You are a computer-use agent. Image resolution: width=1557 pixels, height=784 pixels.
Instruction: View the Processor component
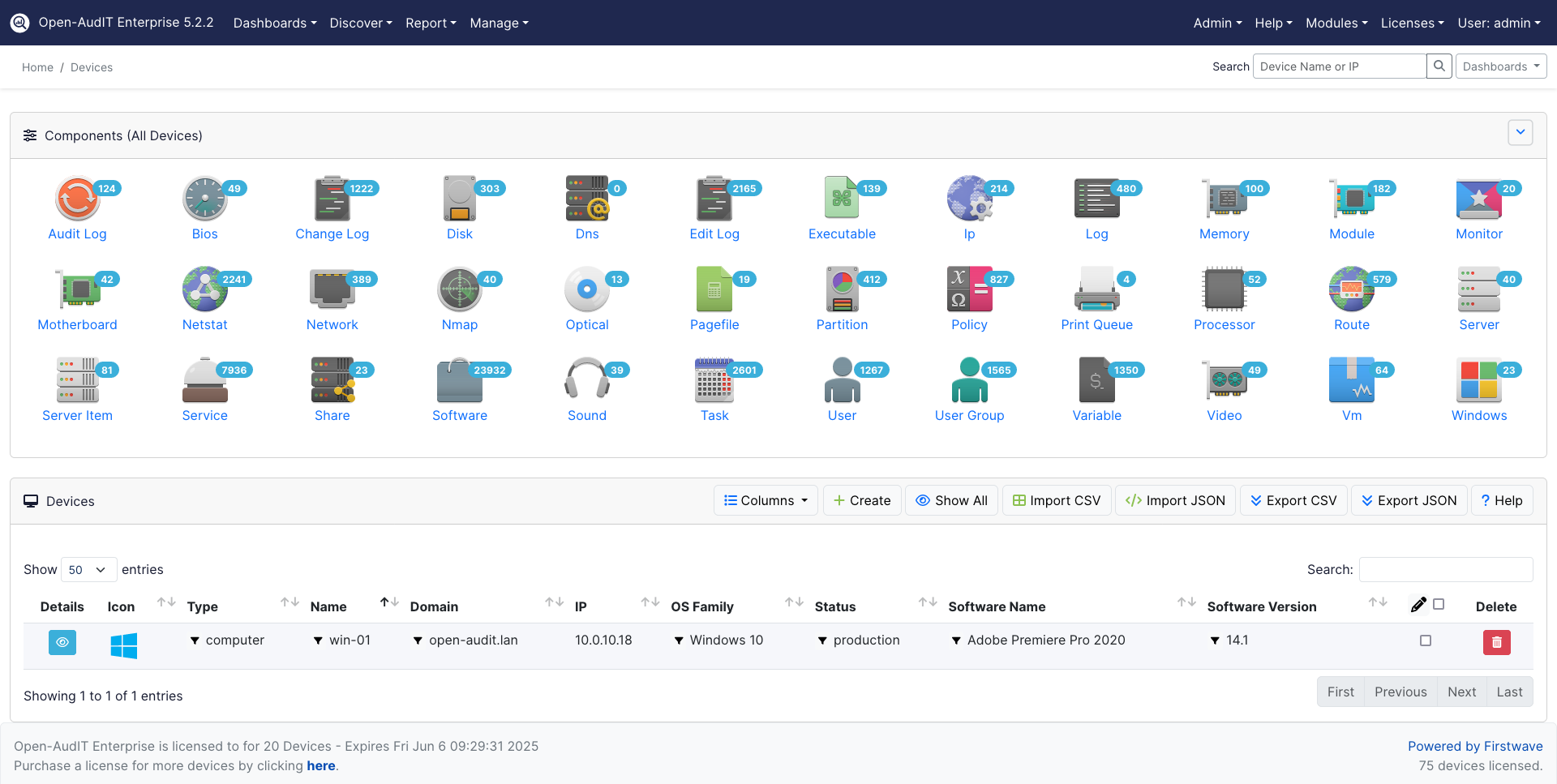pos(1224,289)
